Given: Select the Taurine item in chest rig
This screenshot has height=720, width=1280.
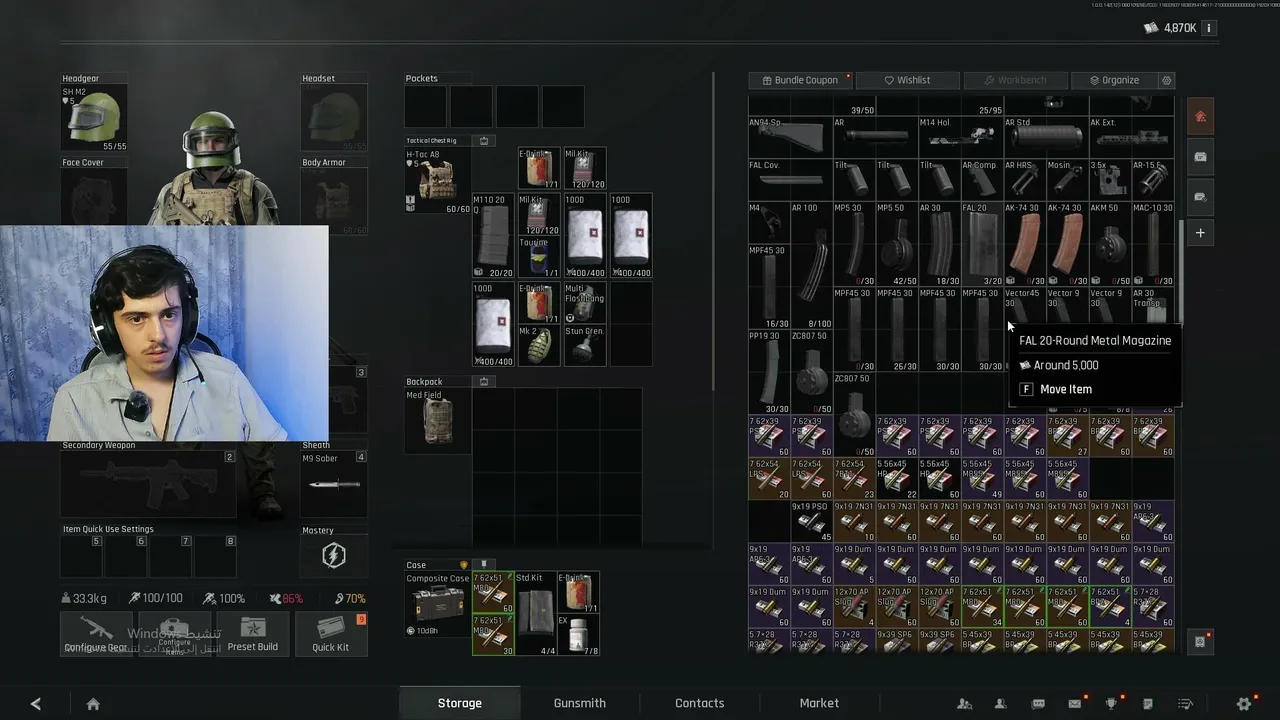Looking at the screenshot, I should (538, 258).
